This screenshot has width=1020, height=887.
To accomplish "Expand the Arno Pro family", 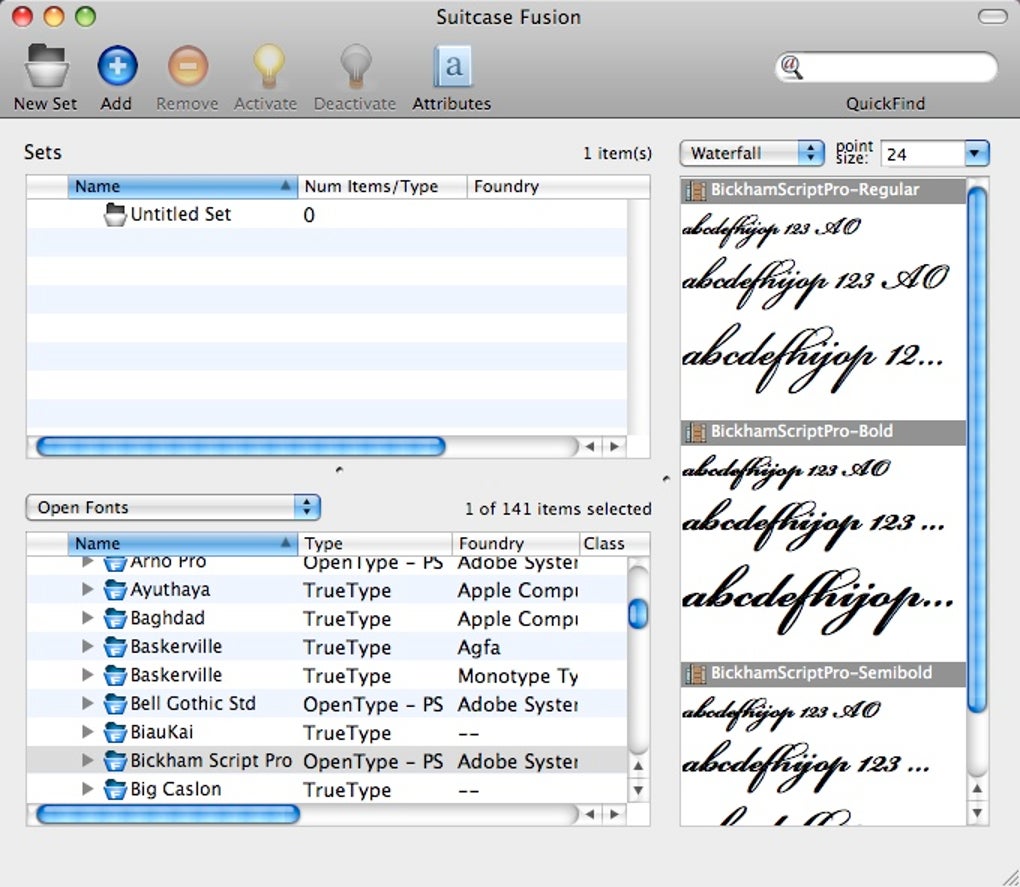I will click(87, 562).
